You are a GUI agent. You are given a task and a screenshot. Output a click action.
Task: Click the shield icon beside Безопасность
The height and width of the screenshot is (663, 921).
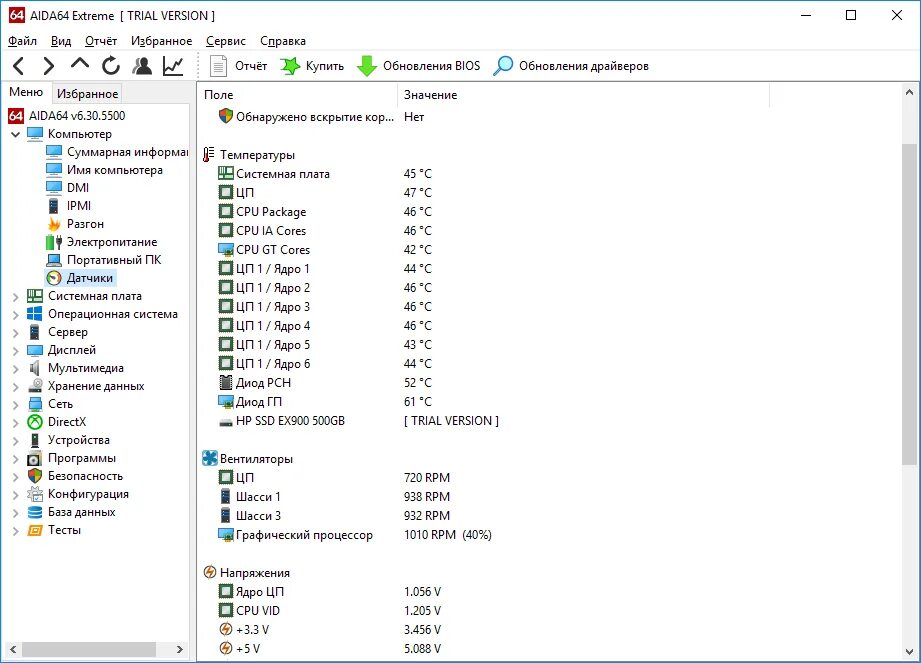point(35,476)
